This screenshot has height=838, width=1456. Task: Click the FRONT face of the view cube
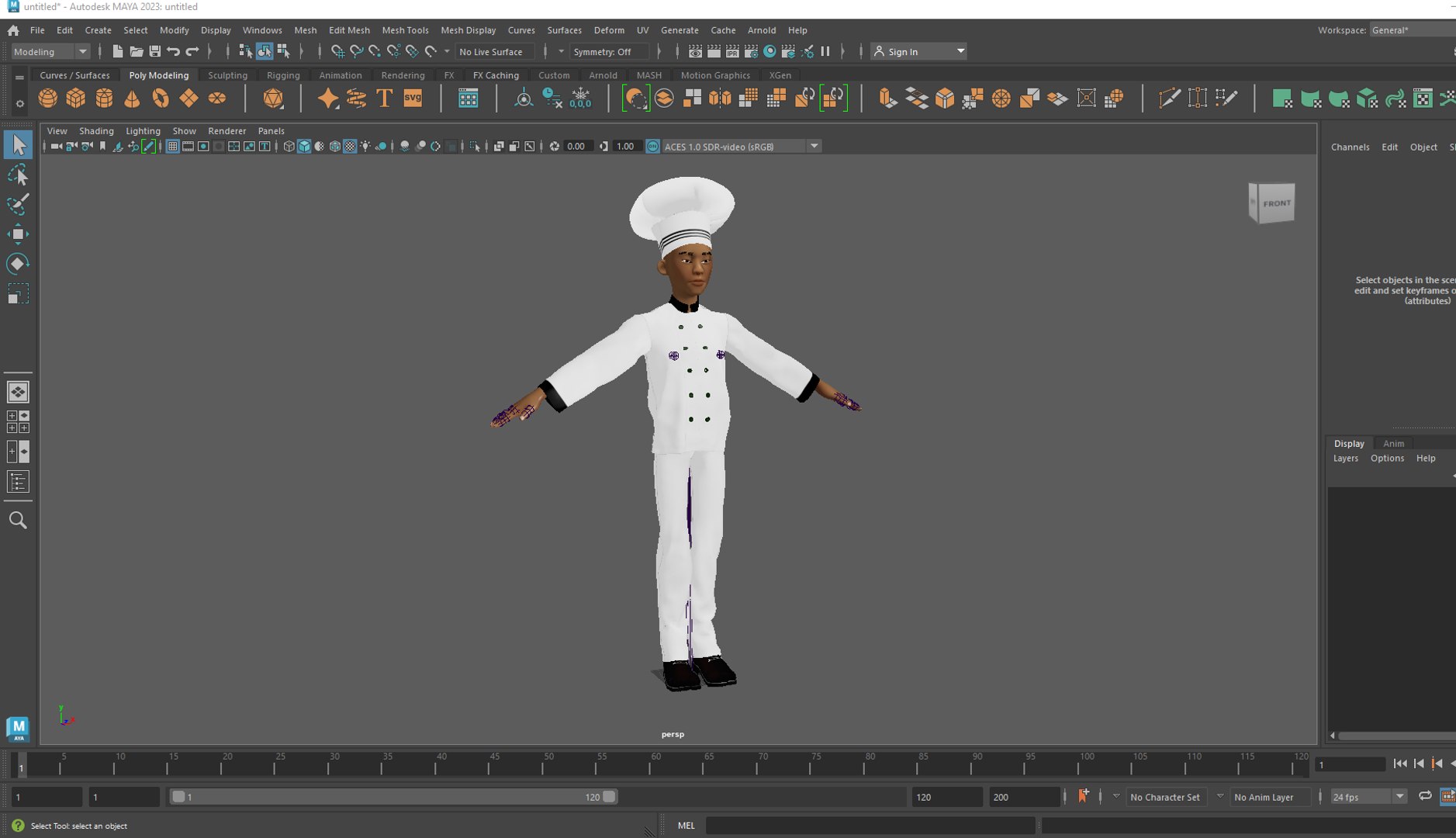point(1276,203)
